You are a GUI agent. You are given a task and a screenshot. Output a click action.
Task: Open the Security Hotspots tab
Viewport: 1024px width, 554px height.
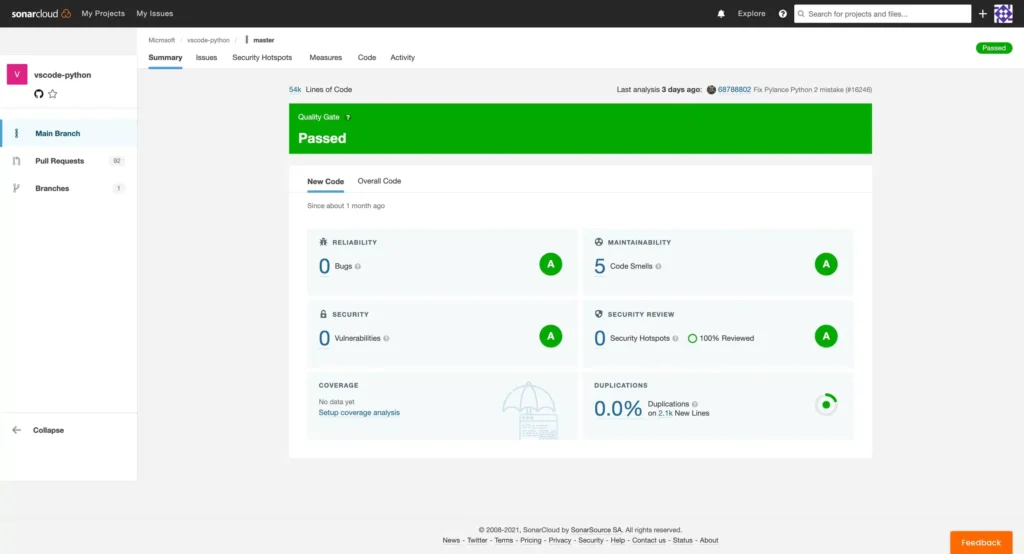click(262, 57)
